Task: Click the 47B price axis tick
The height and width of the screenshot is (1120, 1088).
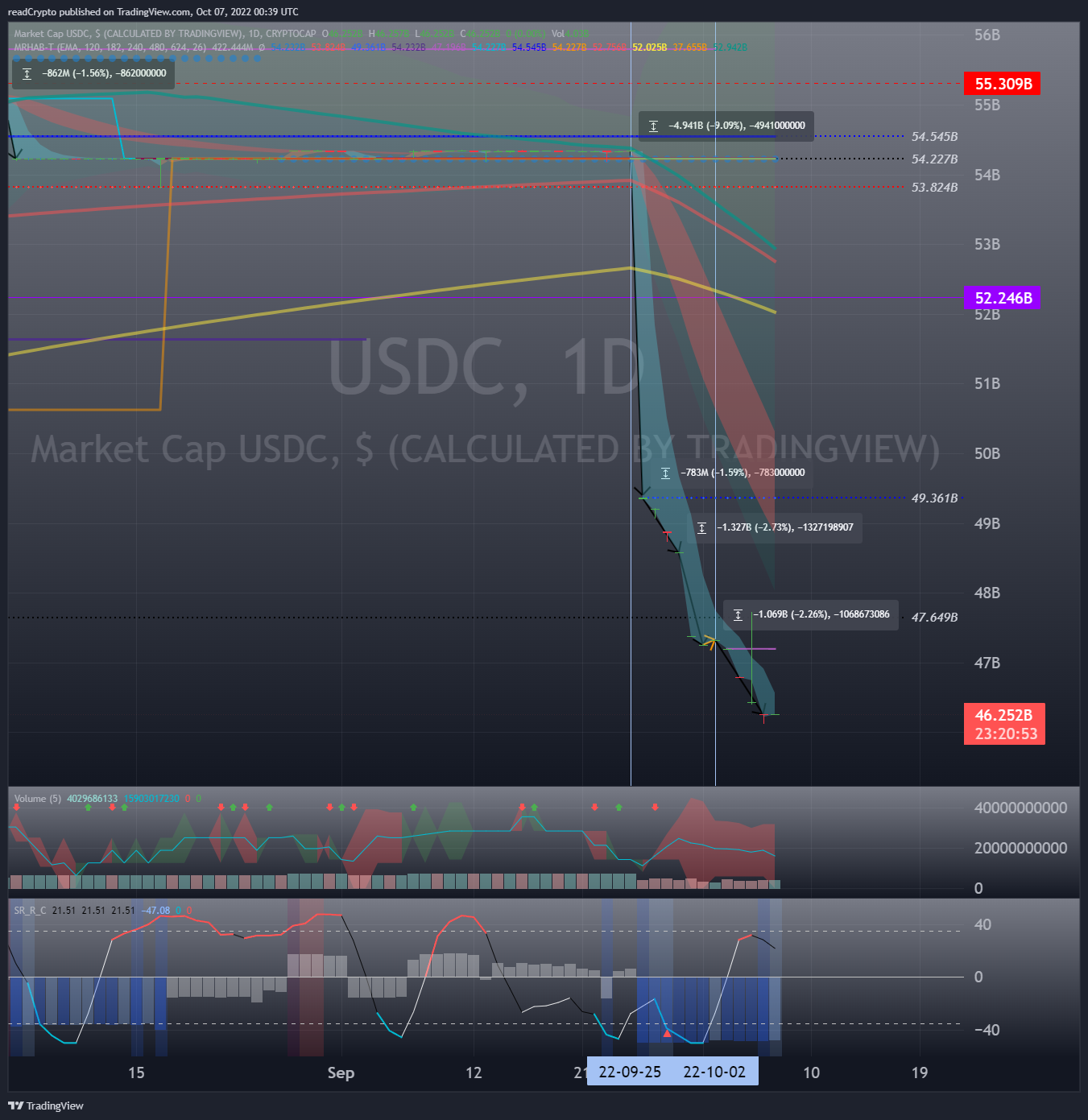Action: 987,663
